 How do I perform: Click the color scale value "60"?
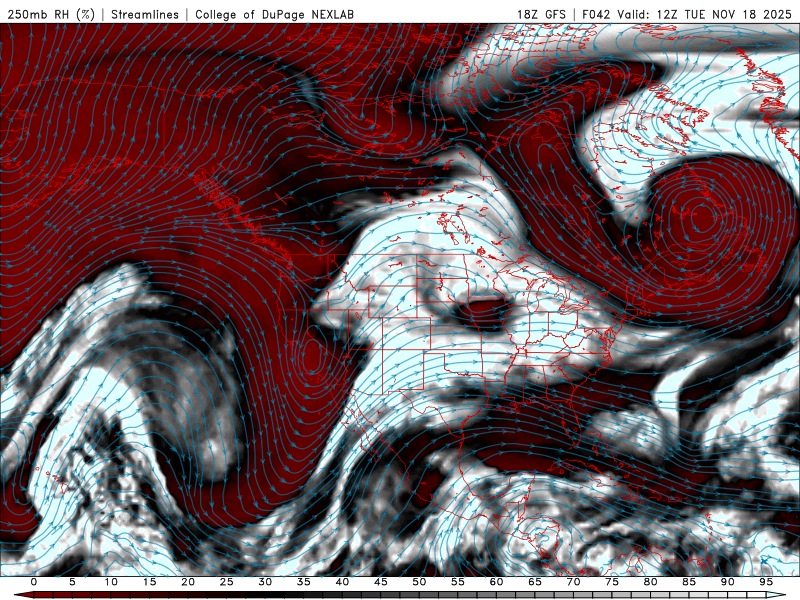point(496,582)
